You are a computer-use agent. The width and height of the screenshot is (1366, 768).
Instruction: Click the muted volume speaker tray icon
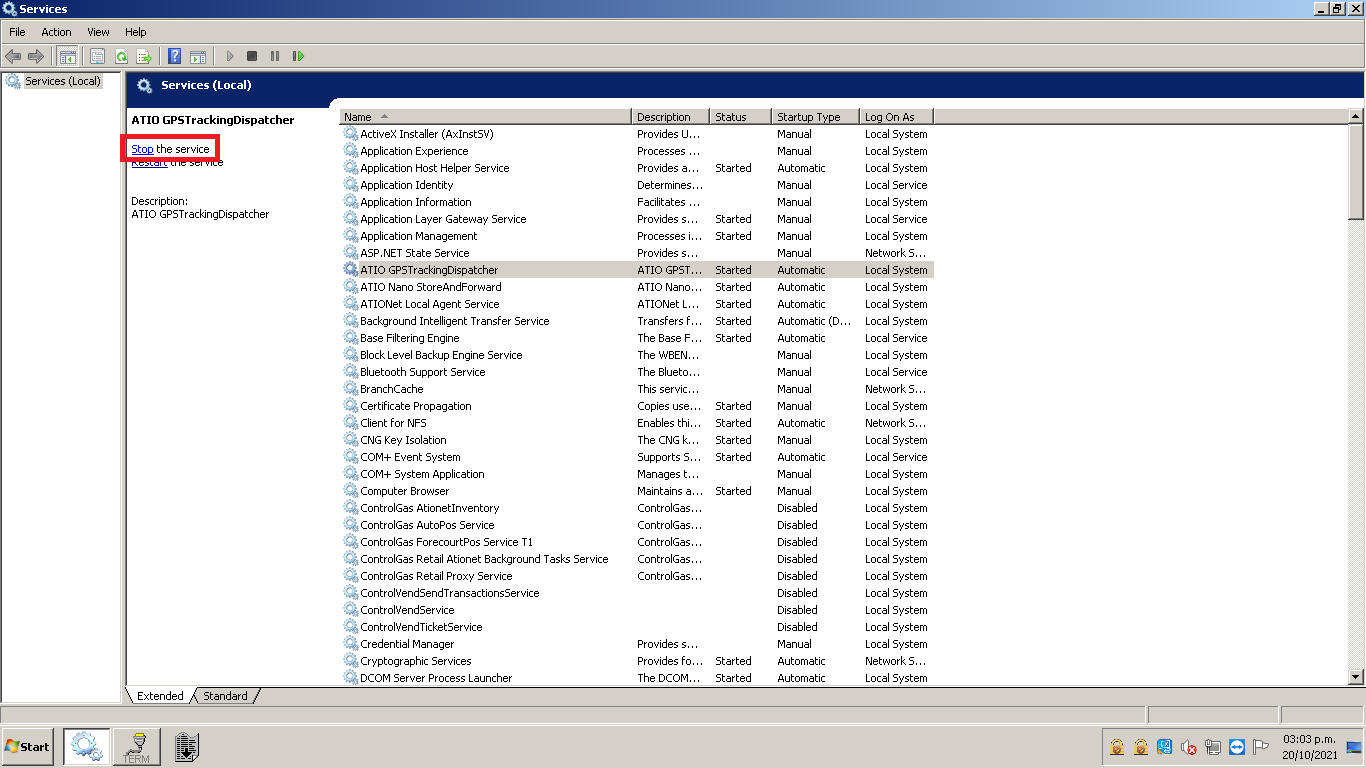1189,747
